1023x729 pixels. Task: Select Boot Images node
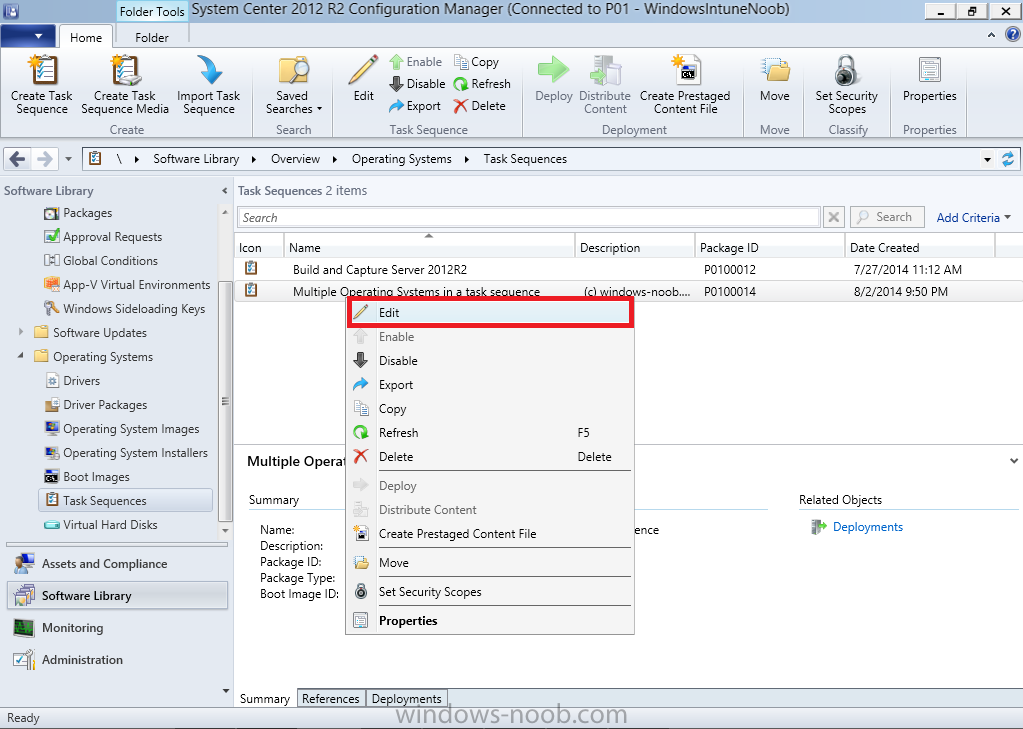pyautogui.click(x=96, y=477)
